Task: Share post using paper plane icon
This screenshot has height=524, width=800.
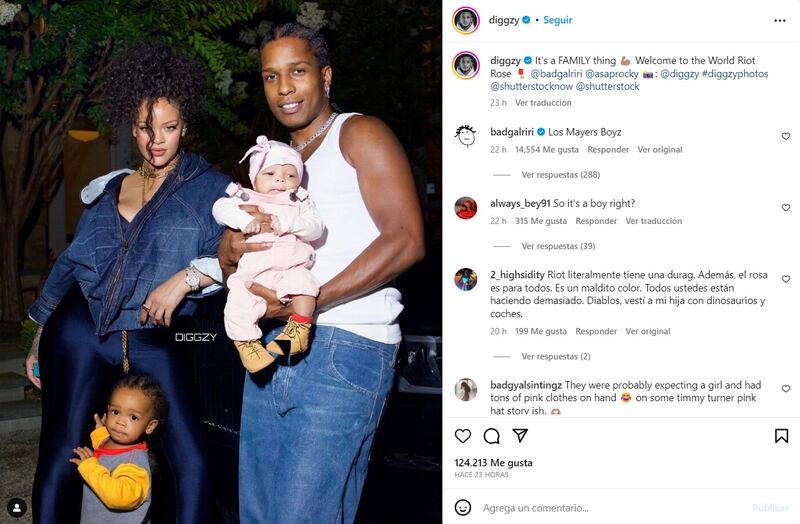Action: click(520, 435)
